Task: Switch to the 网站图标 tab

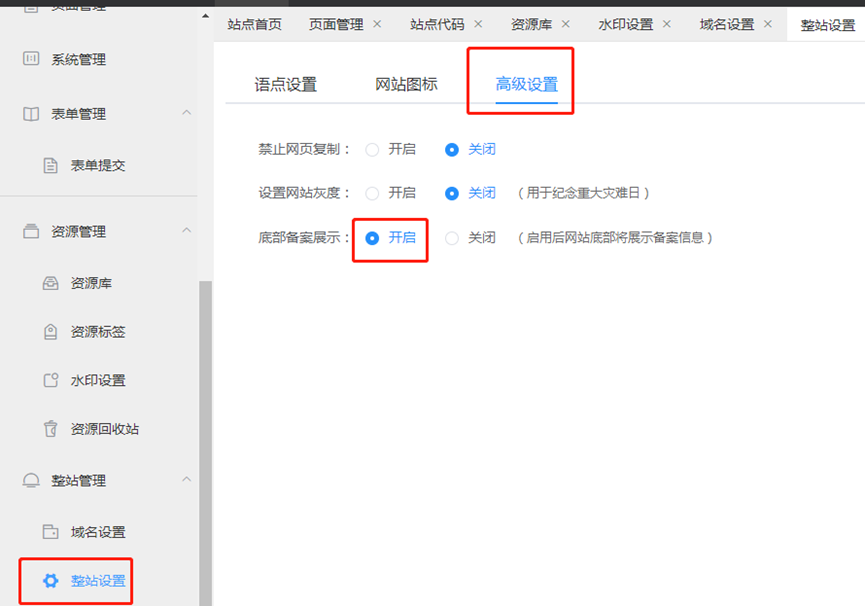Action: (x=406, y=85)
